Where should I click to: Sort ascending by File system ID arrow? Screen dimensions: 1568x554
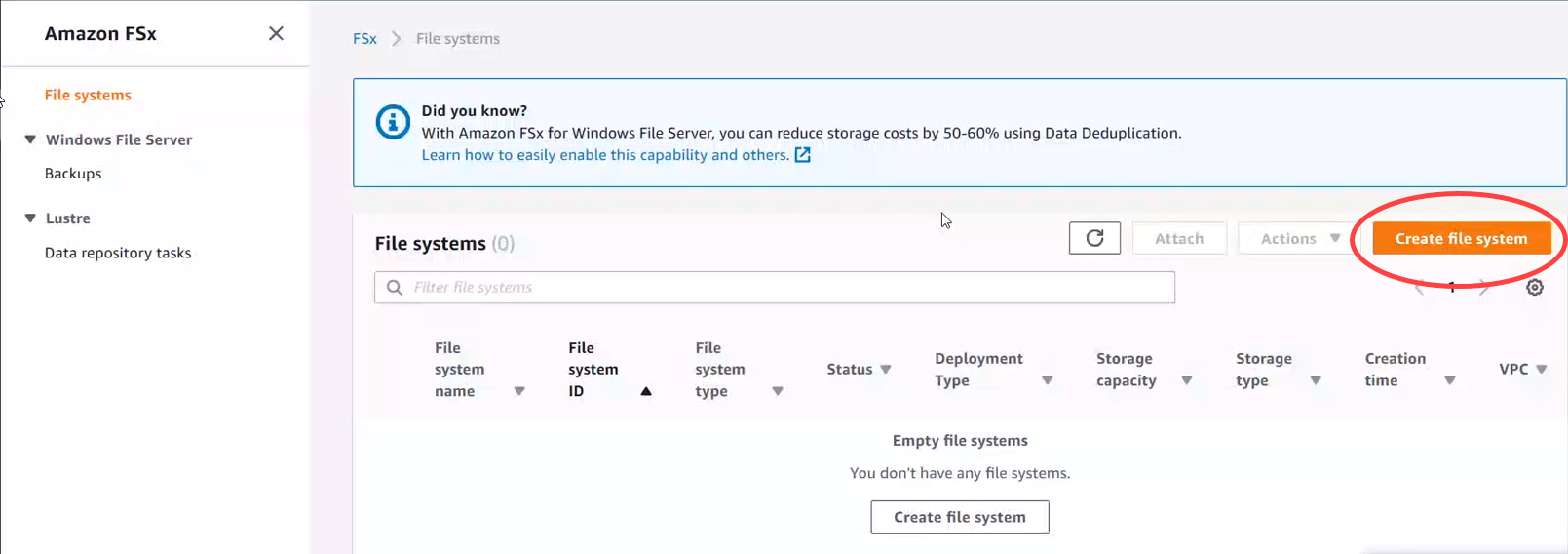click(x=645, y=391)
